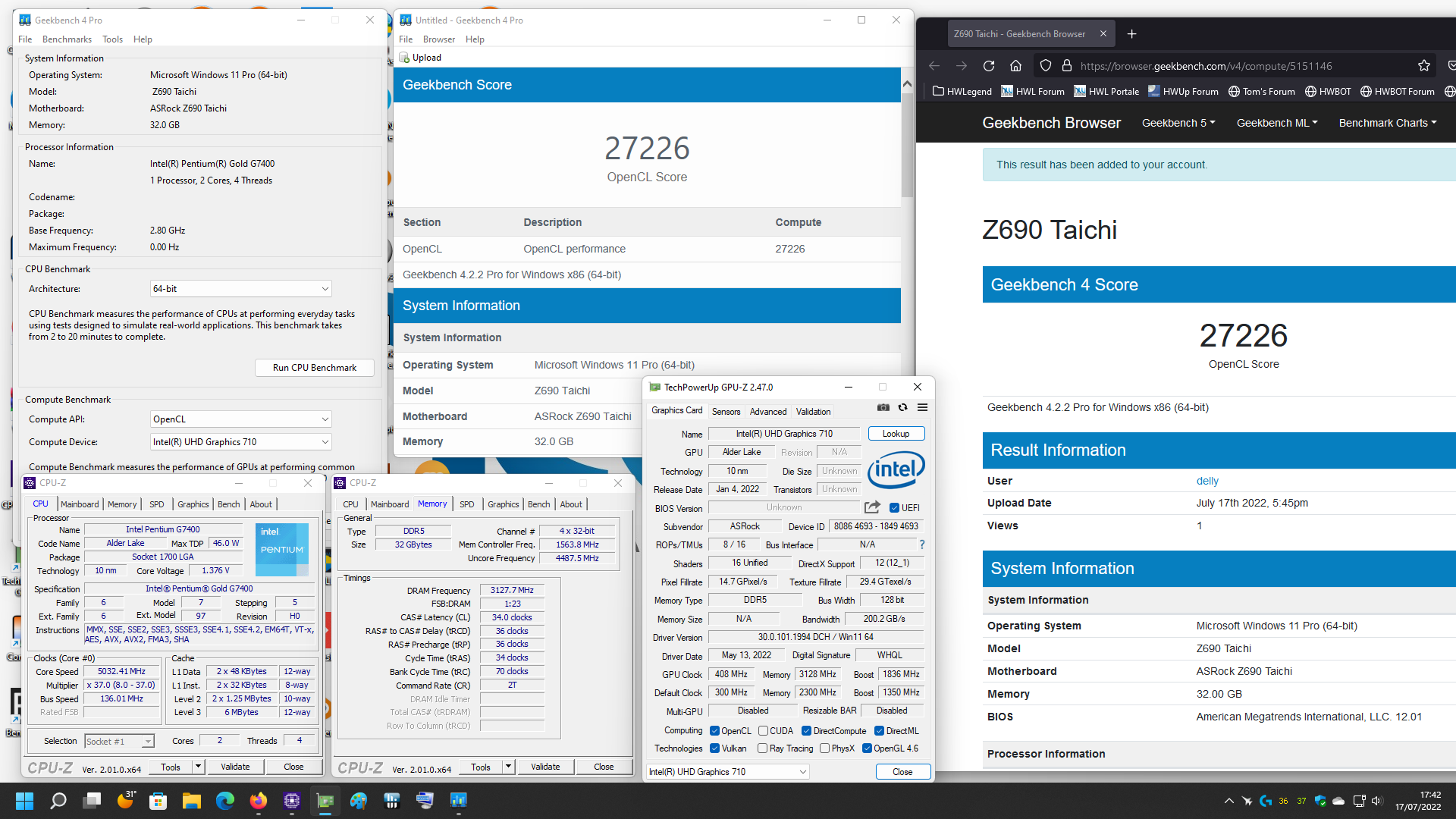The image size is (1456, 819).
Task: Open Compute API OpenCL dropdown
Action: click(x=240, y=419)
